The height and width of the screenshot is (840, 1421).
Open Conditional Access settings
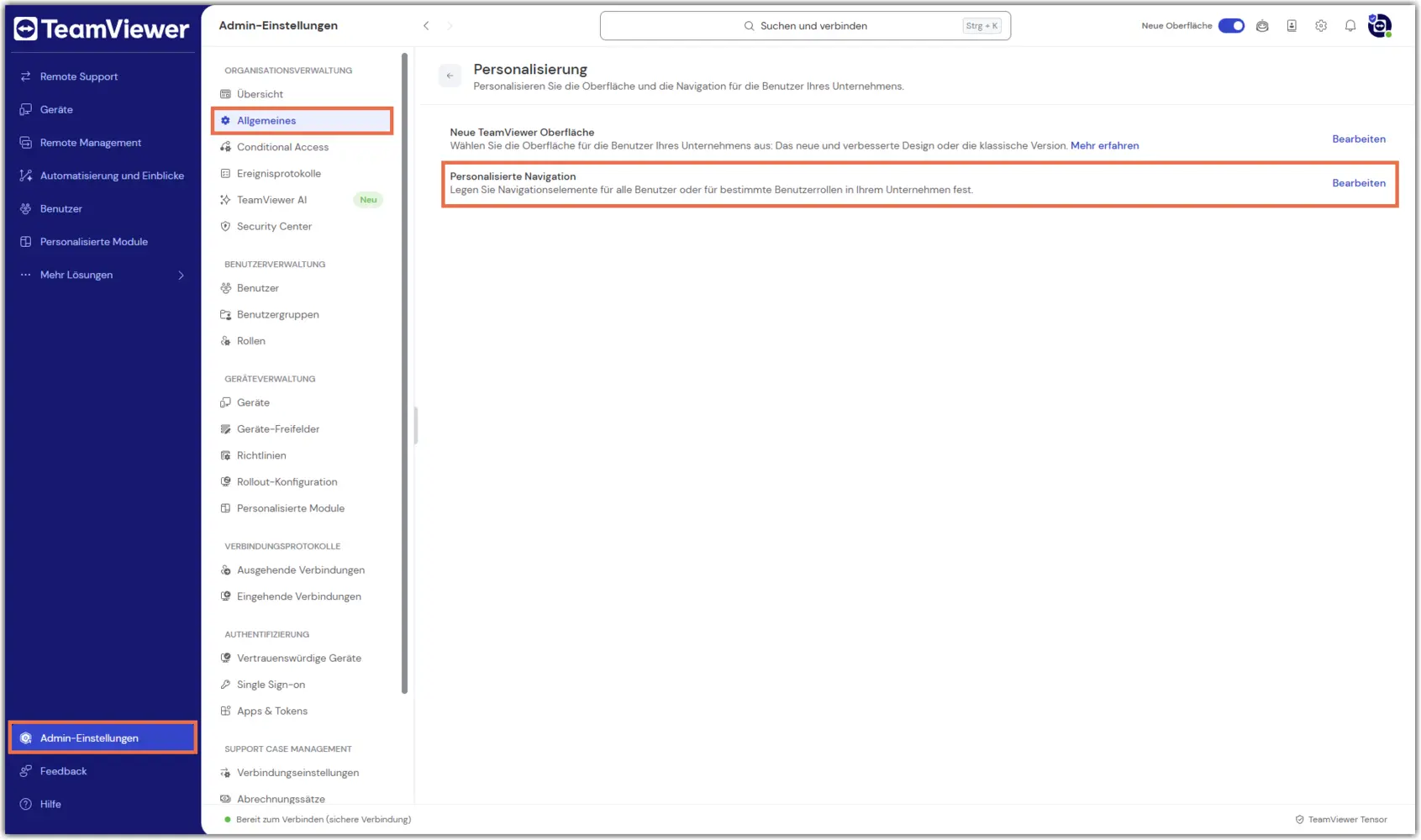pos(303,147)
